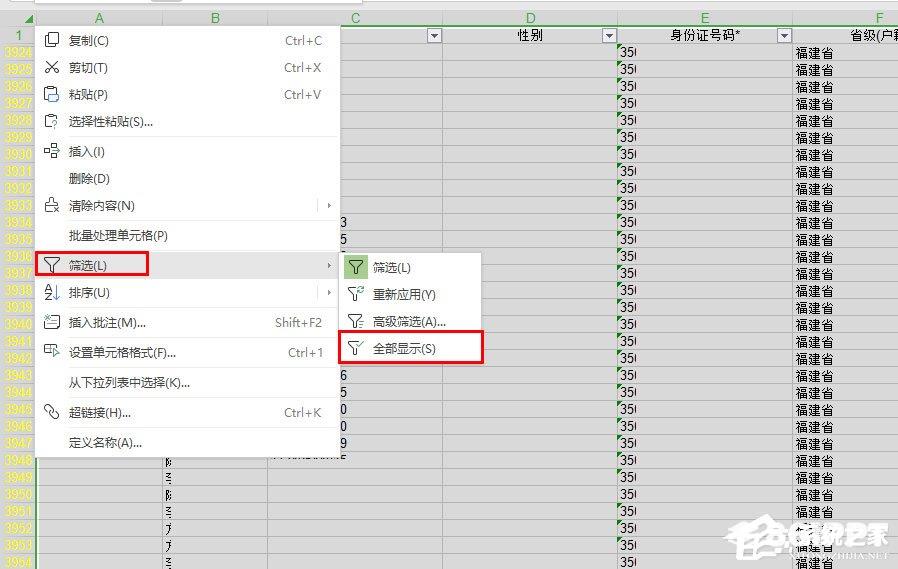Select column B header
The height and width of the screenshot is (569, 898).
click(x=215, y=18)
